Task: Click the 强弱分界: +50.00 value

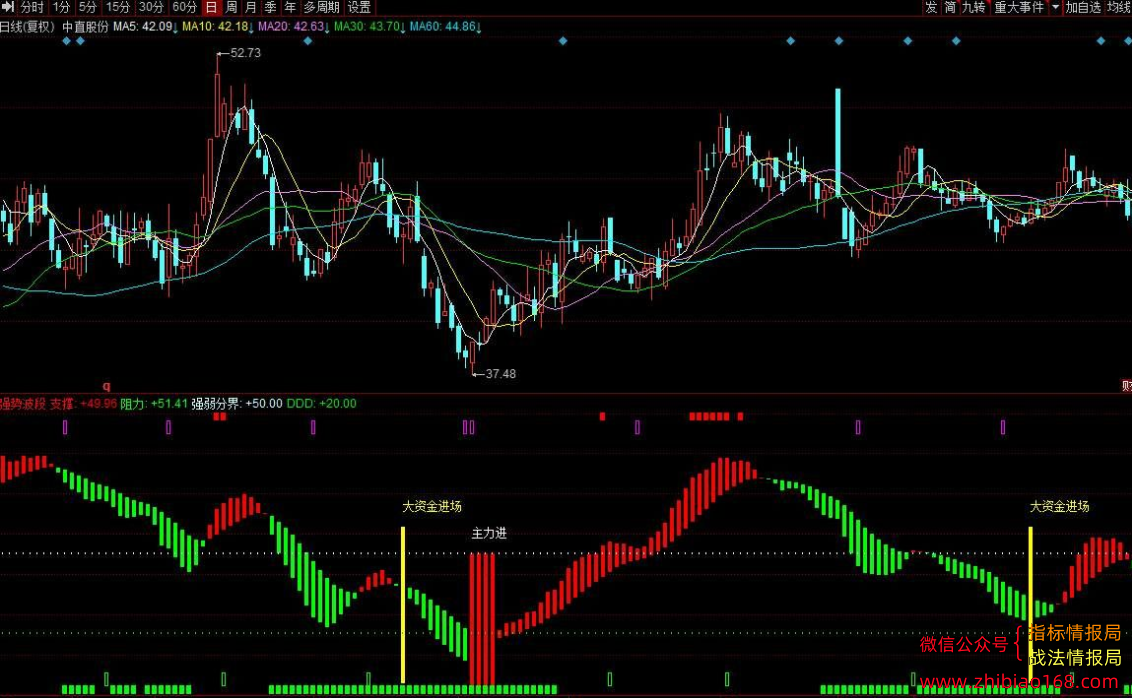Action: coord(237,403)
